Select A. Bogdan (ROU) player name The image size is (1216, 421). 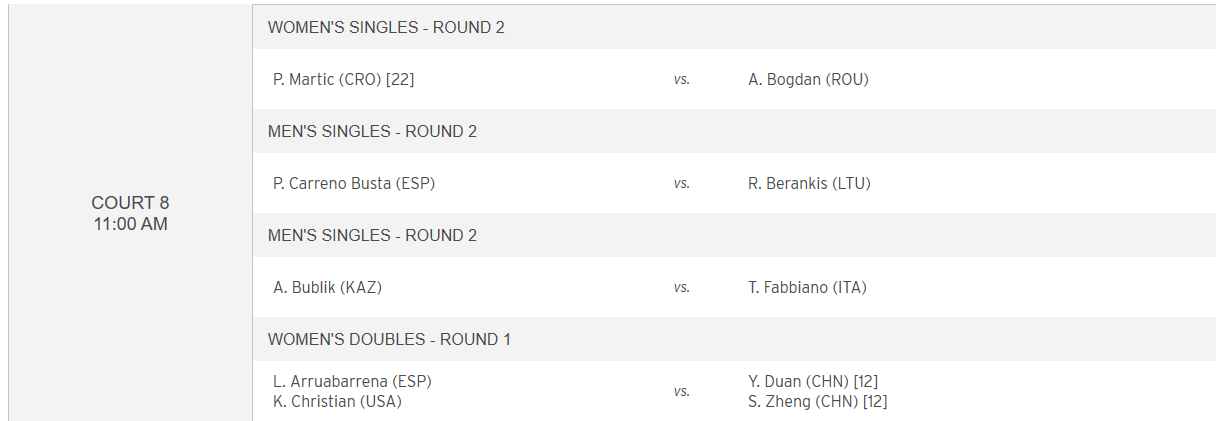pyautogui.click(x=808, y=80)
